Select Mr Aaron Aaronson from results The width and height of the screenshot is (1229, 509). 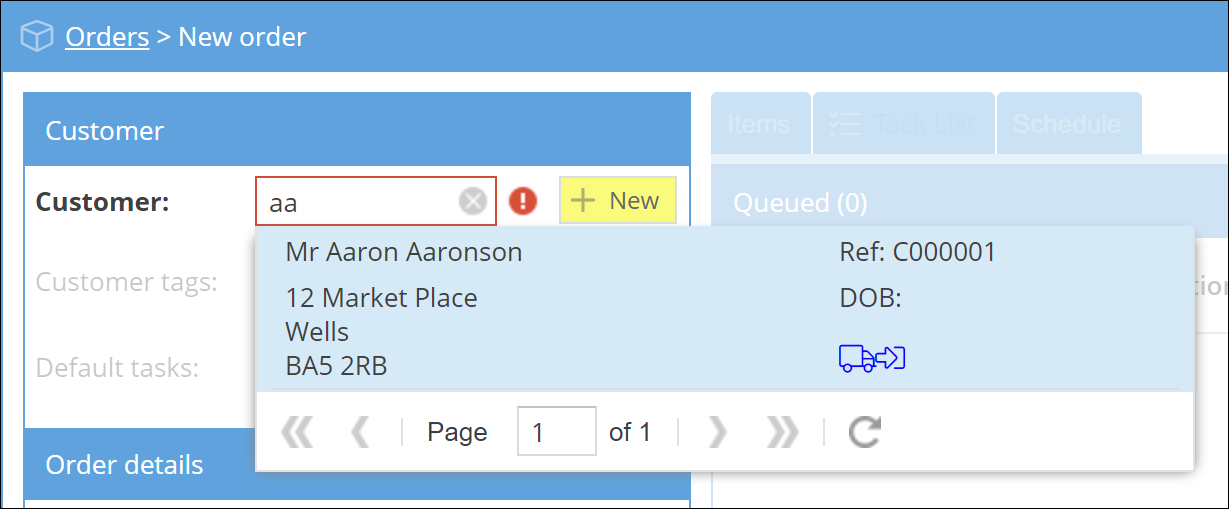coord(404,252)
